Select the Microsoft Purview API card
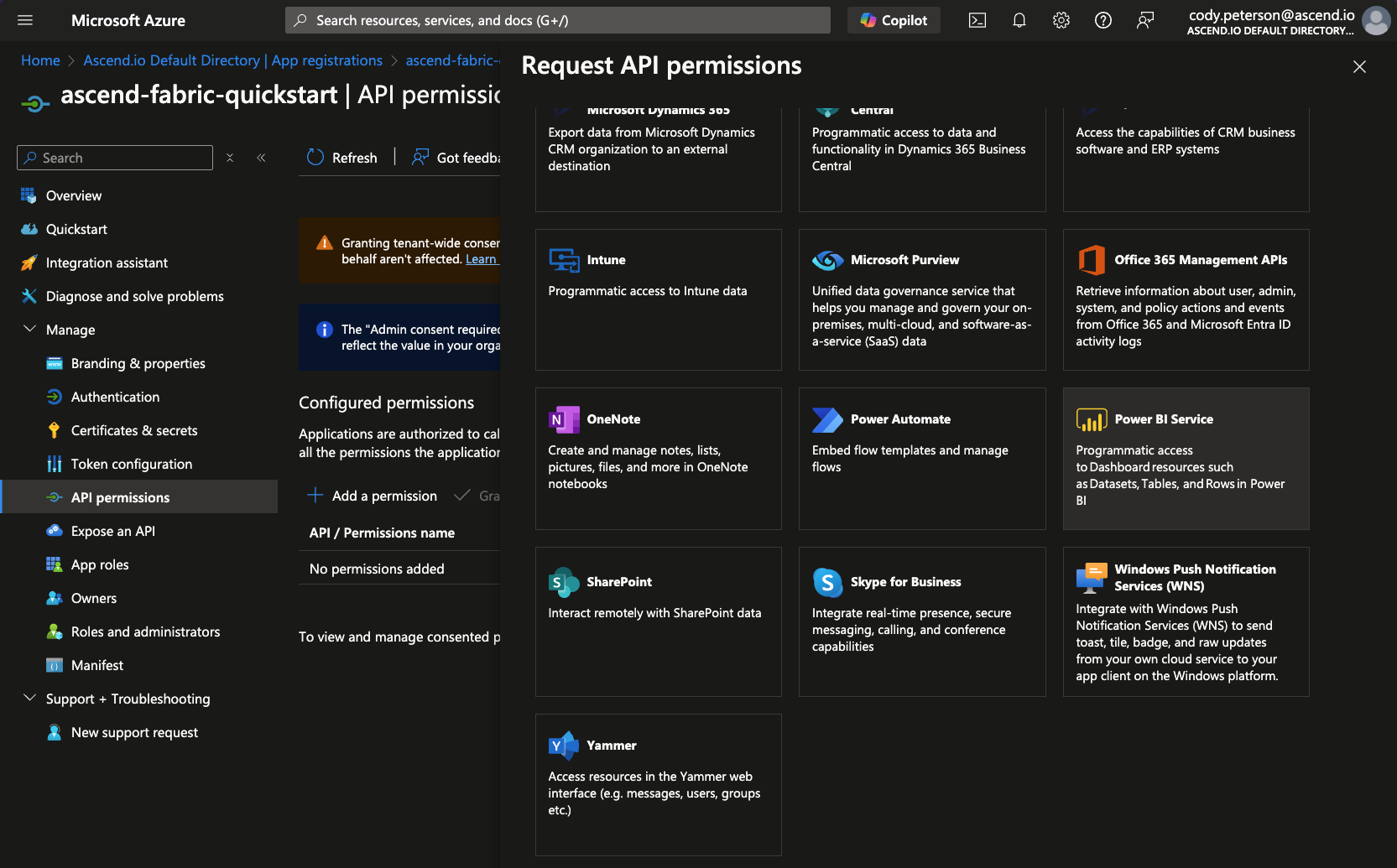This screenshot has width=1397, height=868. [x=922, y=299]
